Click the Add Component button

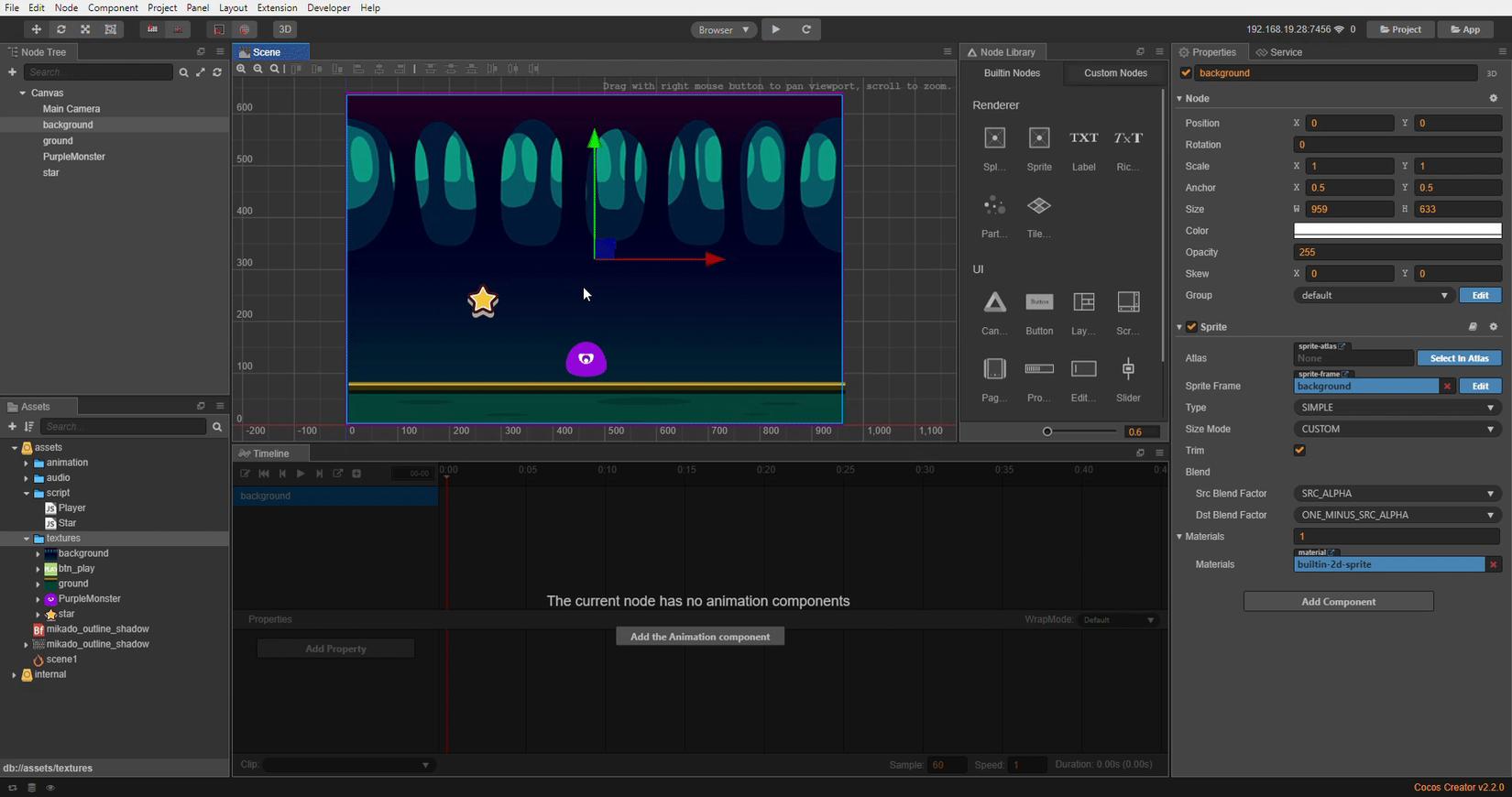(x=1338, y=602)
